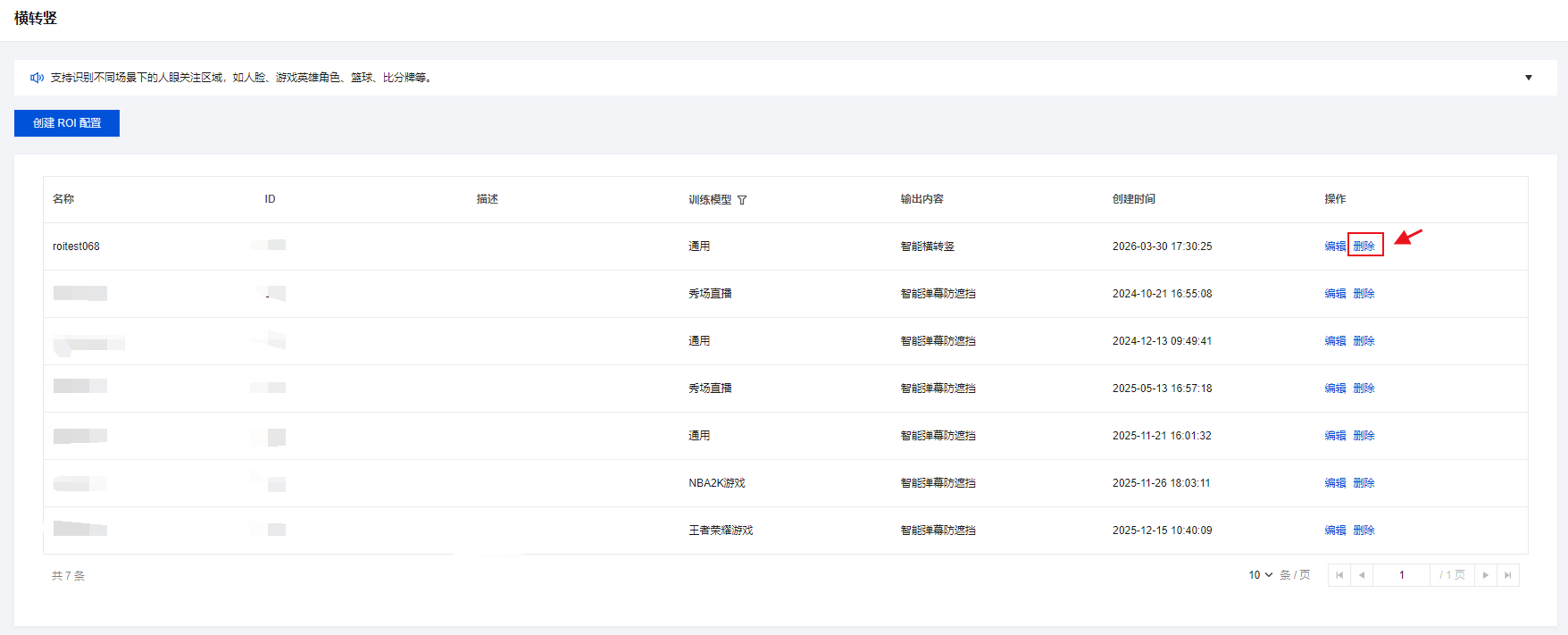Click the page number input field
The width and height of the screenshot is (1568, 635).
coord(1401,575)
